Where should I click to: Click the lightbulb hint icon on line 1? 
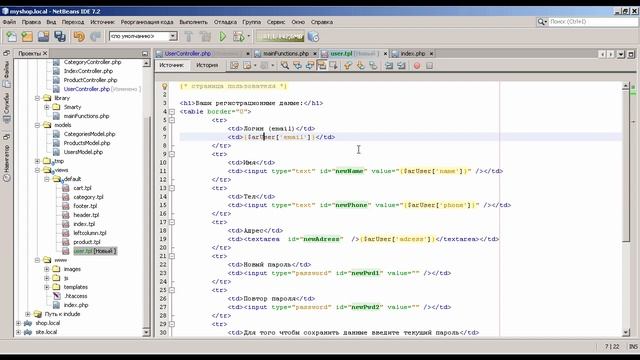[164, 87]
